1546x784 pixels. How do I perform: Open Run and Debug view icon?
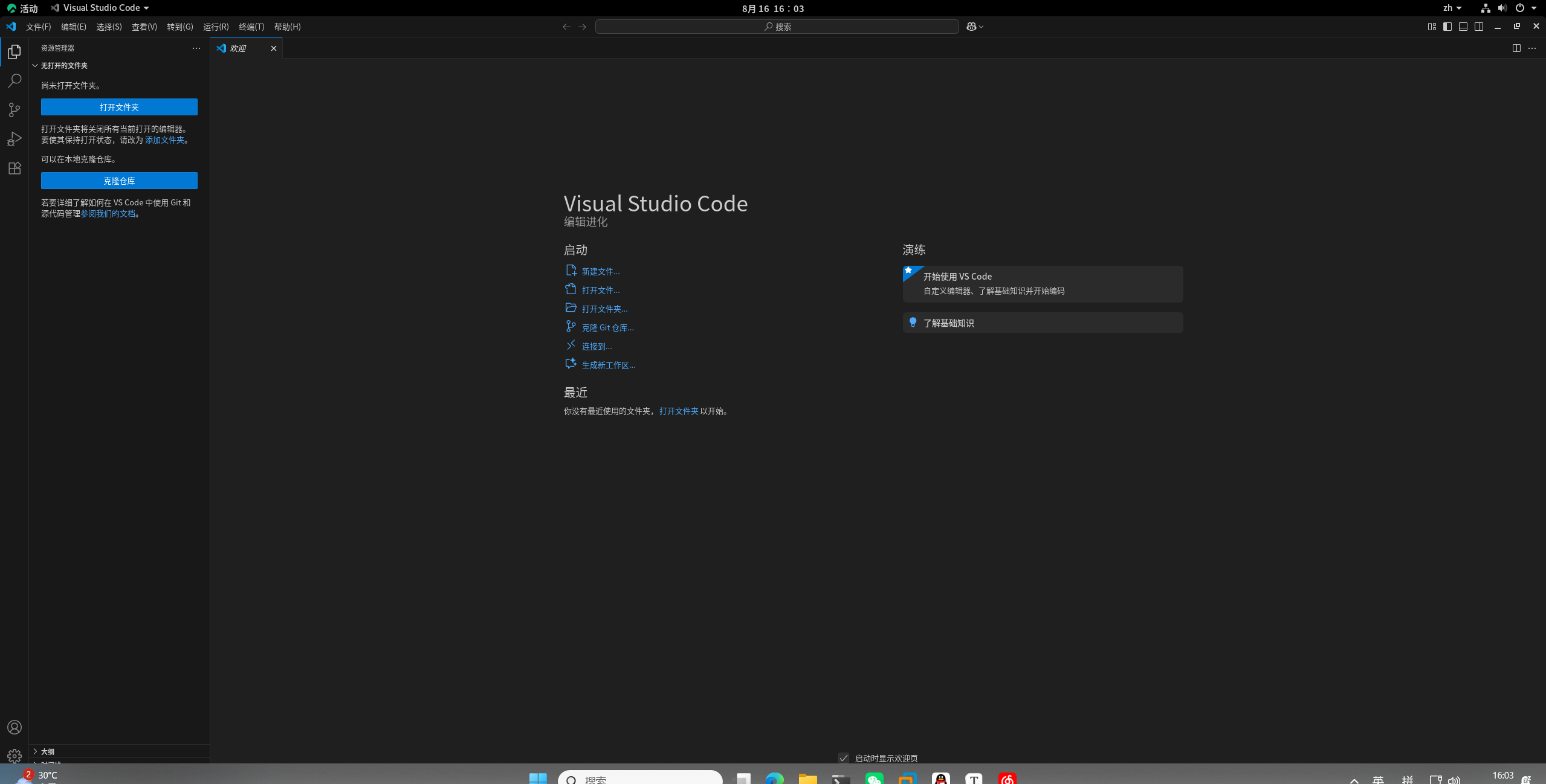15,139
